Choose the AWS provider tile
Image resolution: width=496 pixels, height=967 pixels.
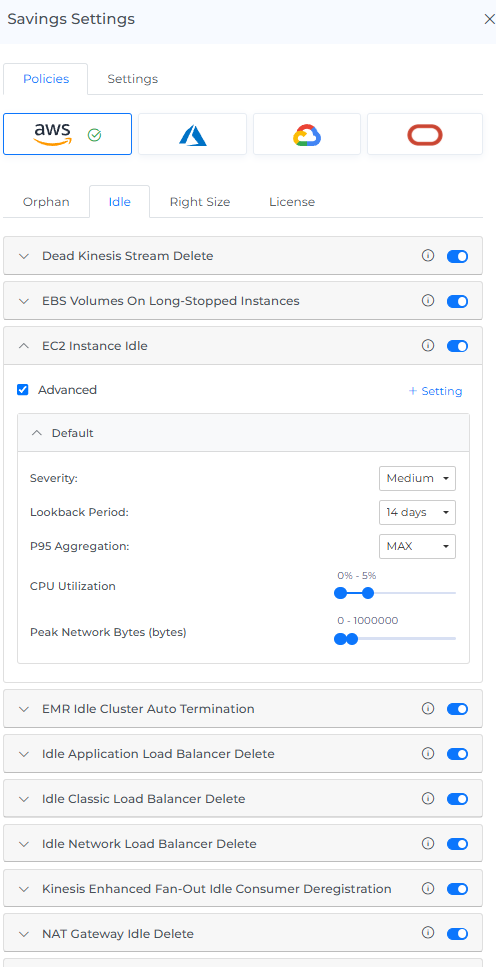point(67,134)
